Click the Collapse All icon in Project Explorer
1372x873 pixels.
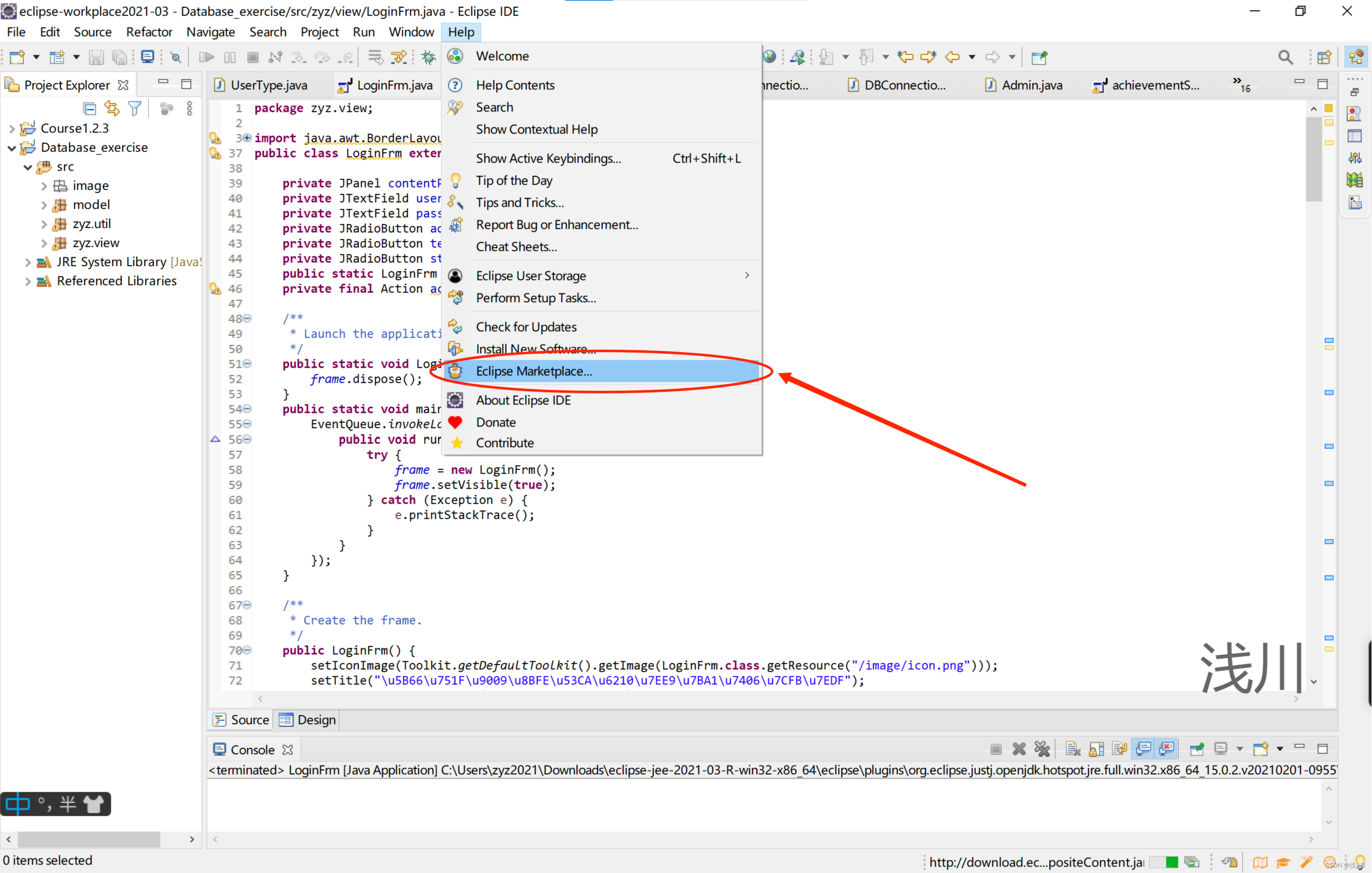coord(89,108)
